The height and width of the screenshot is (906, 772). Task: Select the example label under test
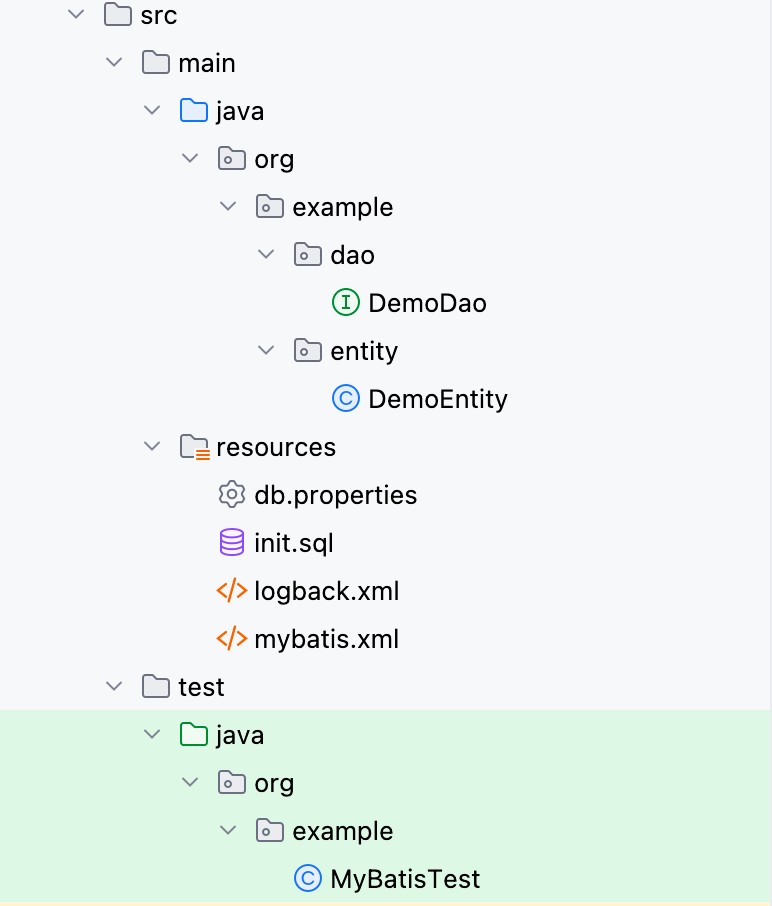(343, 831)
